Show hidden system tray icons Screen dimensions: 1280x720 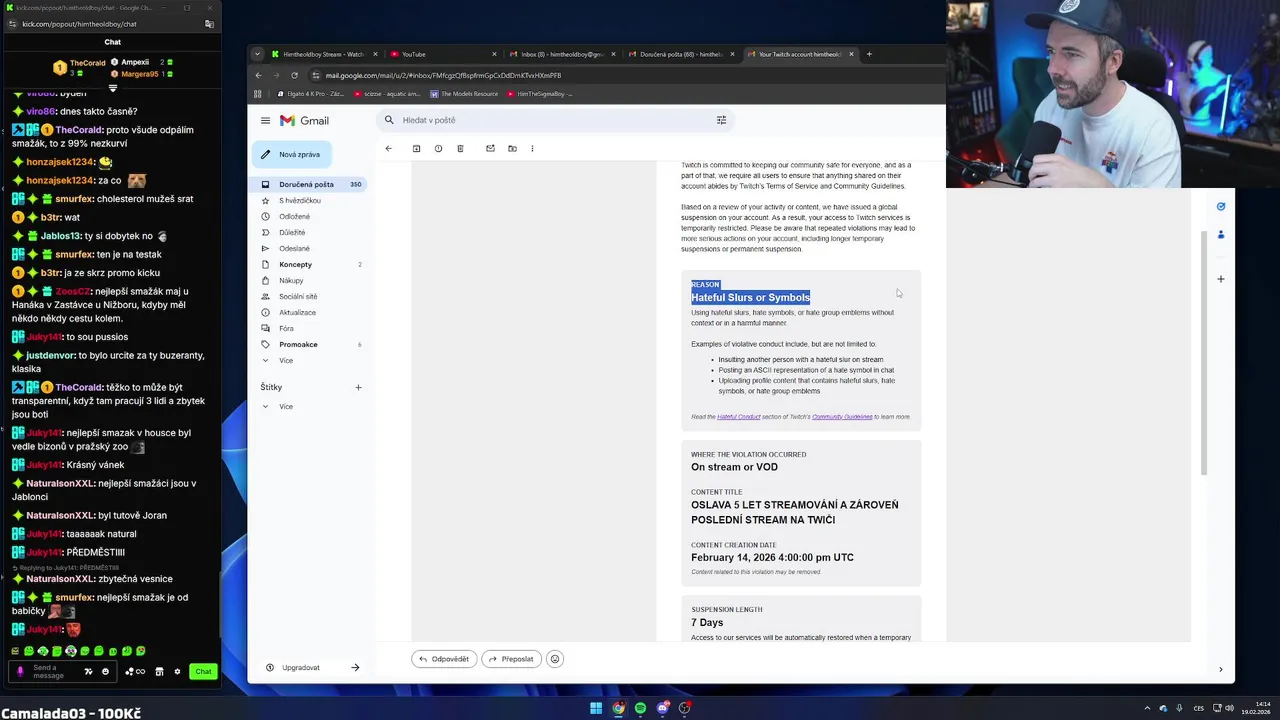coord(1147,708)
